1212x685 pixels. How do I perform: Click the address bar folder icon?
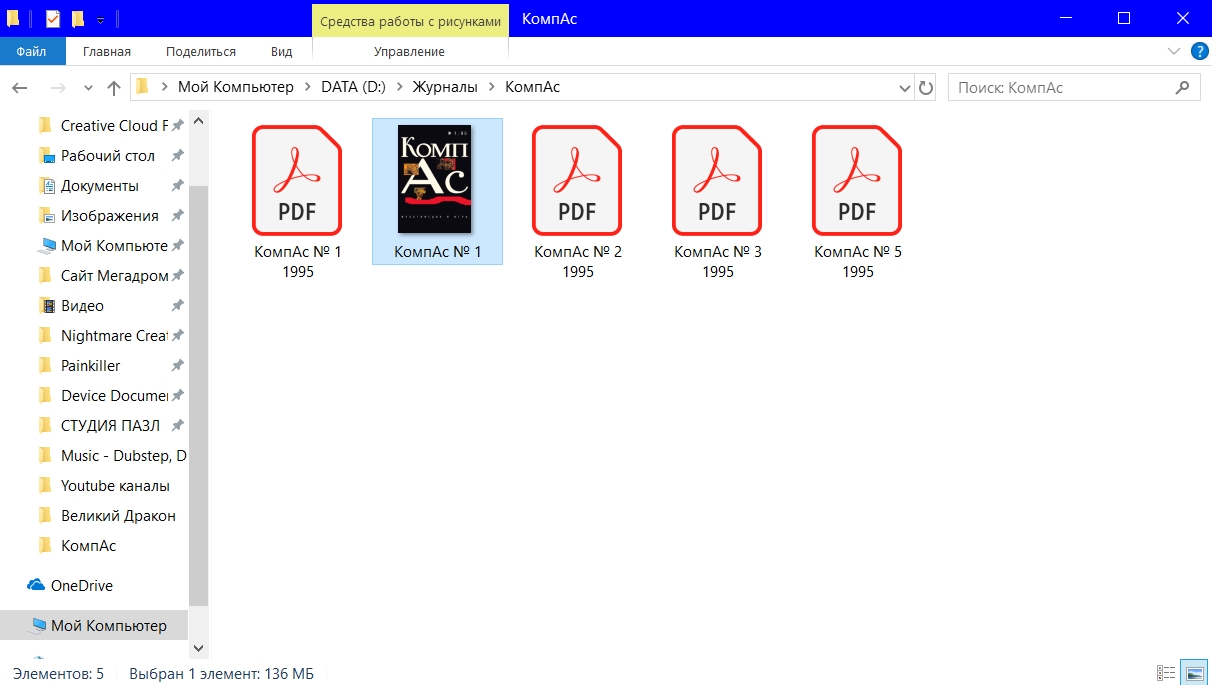143,87
